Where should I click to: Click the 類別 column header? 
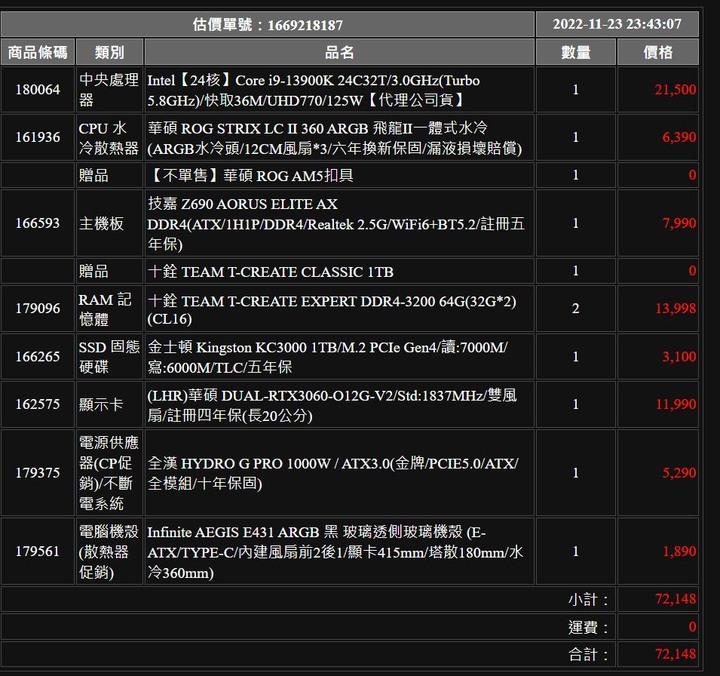click(x=109, y=52)
